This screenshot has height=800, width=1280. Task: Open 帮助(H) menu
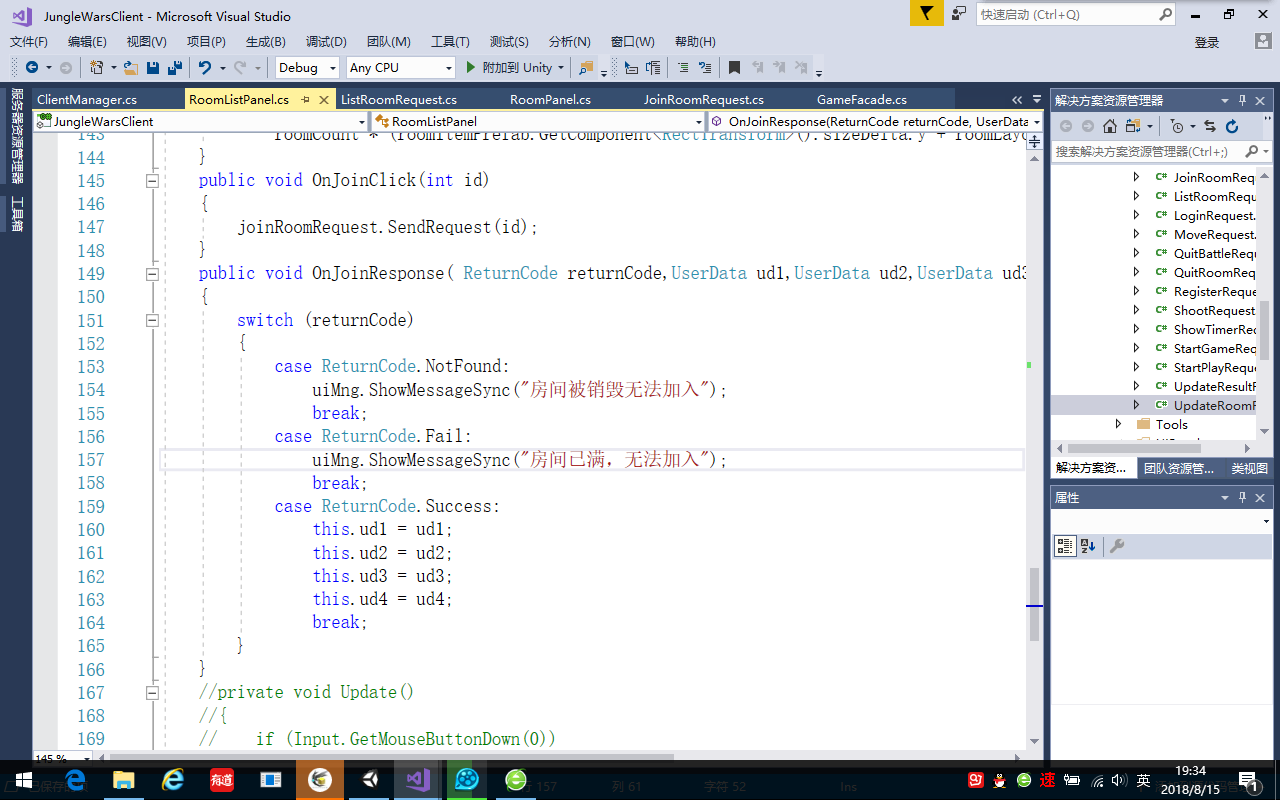(695, 42)
